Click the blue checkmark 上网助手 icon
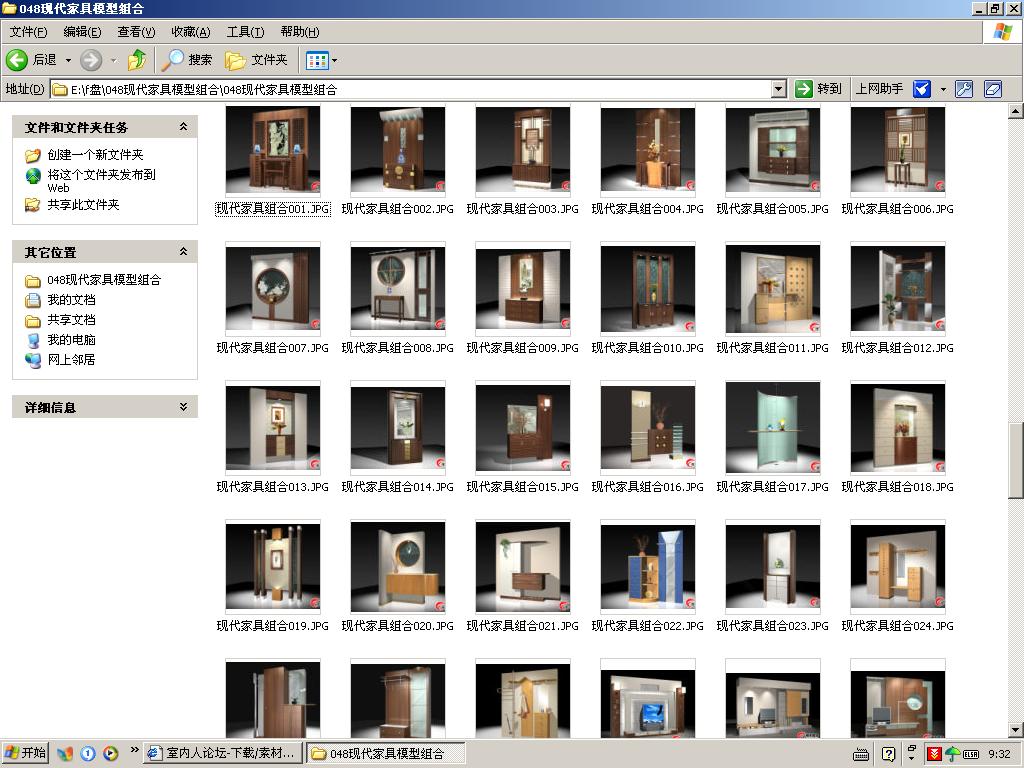The height and width of the screenshot is (768, 1024). pyautogui.click(x=922, y=89)
